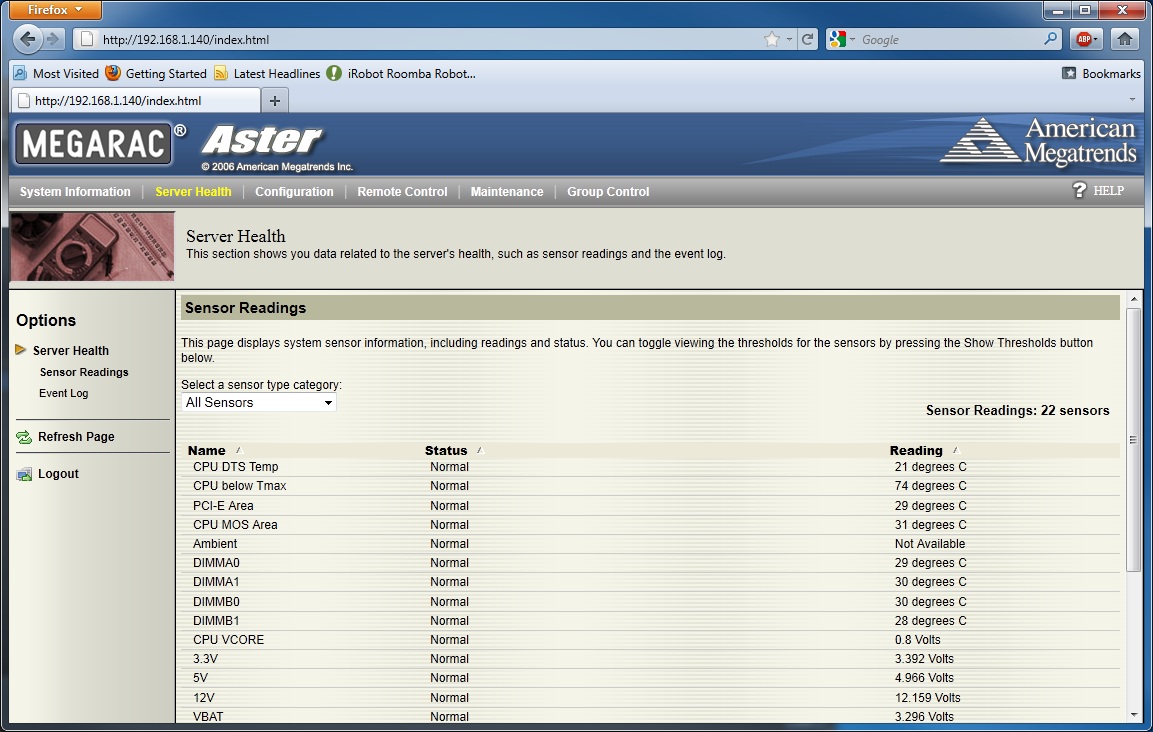Select the CPU DTS Temp row
Viewport: 1153px width, 732px height.
[x=650, y=467]
